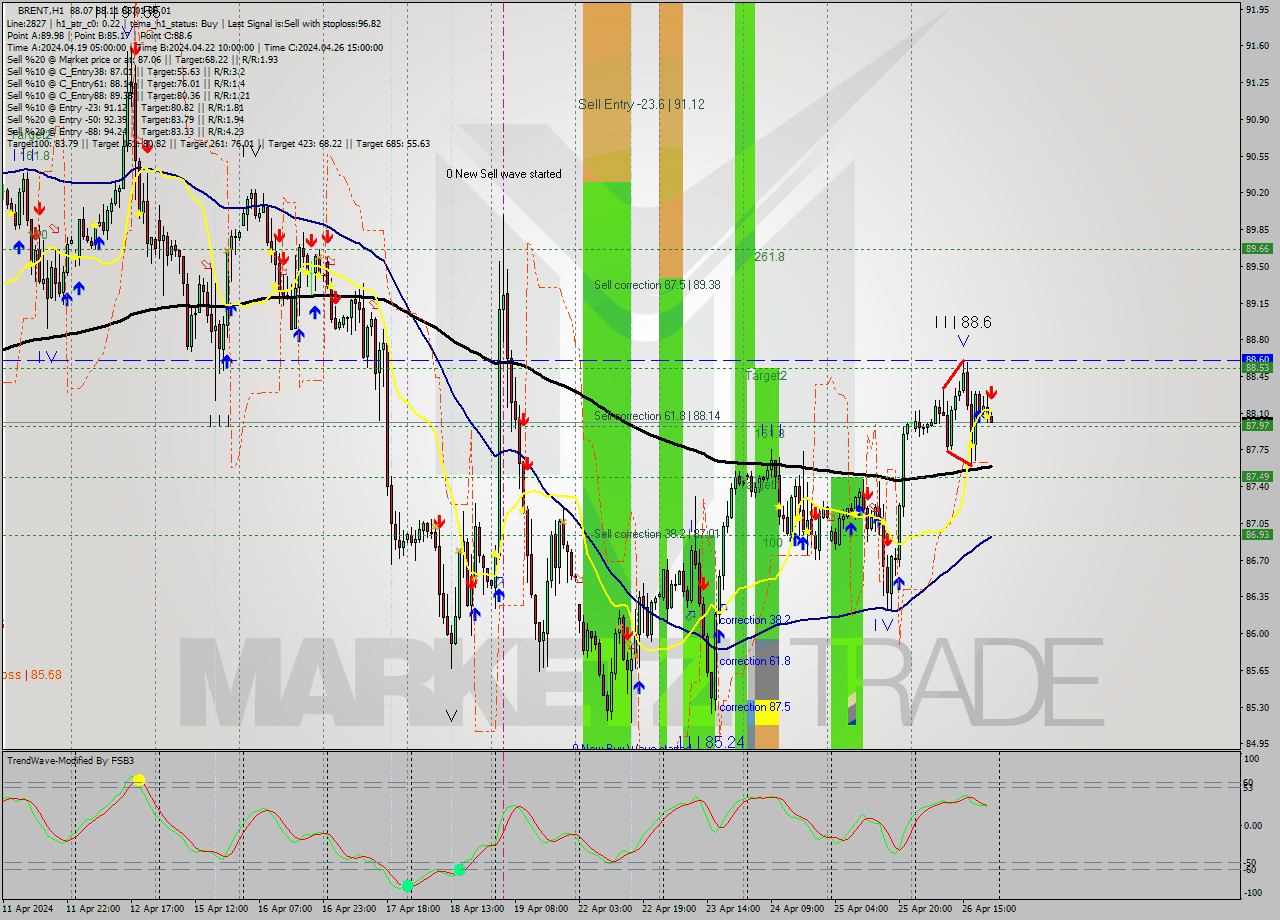The image size is (1280, 920).
Task: Click the blue 'correction 38.2' label
Action: [x=755, y=620]
